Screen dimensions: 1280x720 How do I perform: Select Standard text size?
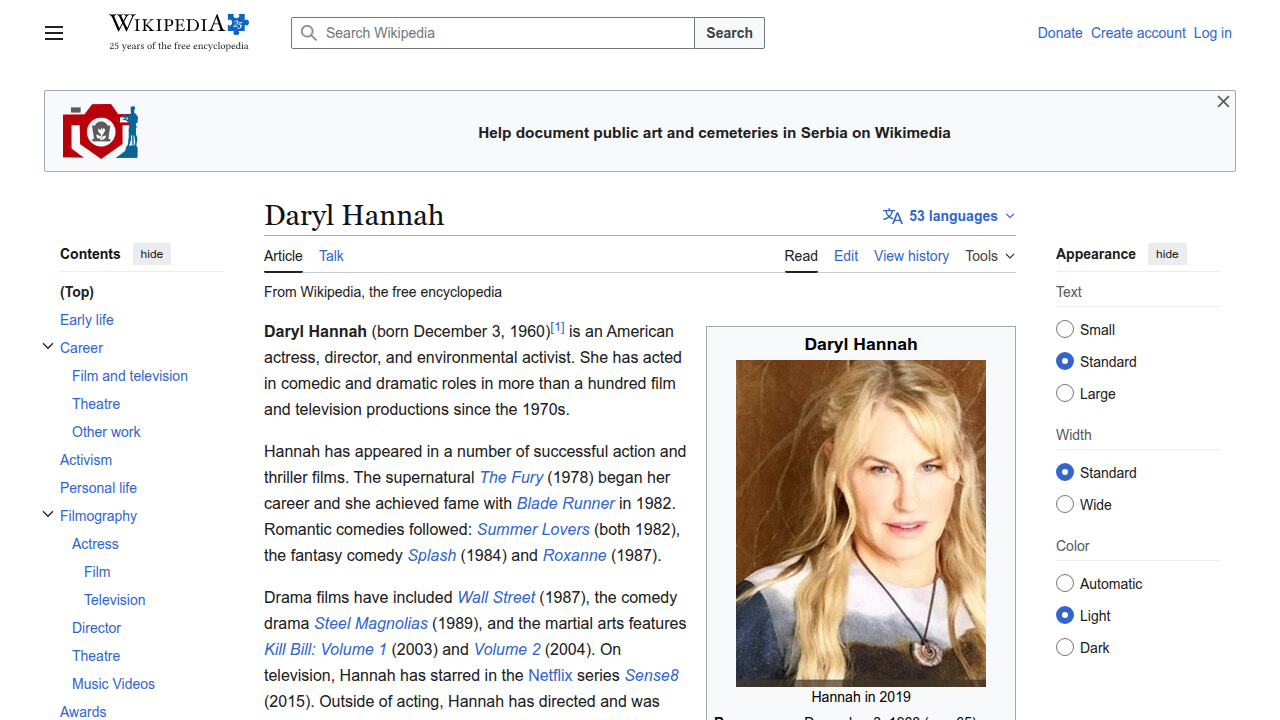(x=1065, y=362)
